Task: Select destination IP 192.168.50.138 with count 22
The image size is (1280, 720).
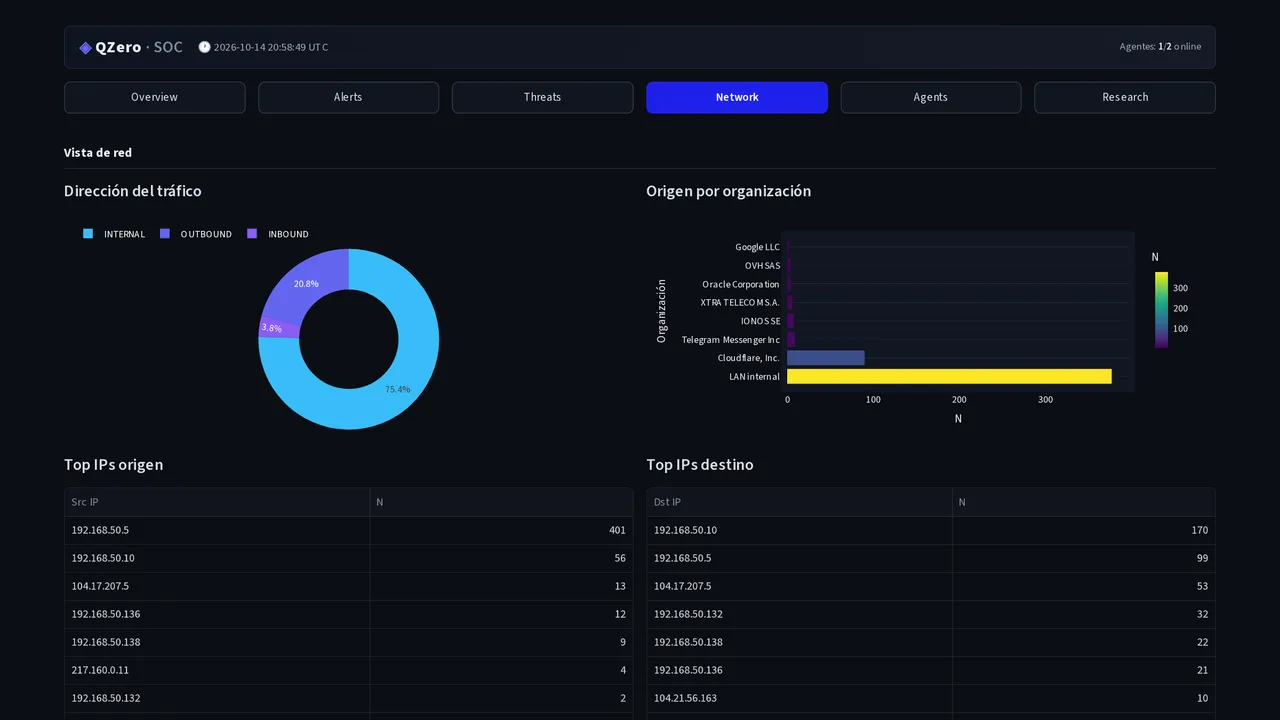Action: pyautogui.click(x=931, y=642)
